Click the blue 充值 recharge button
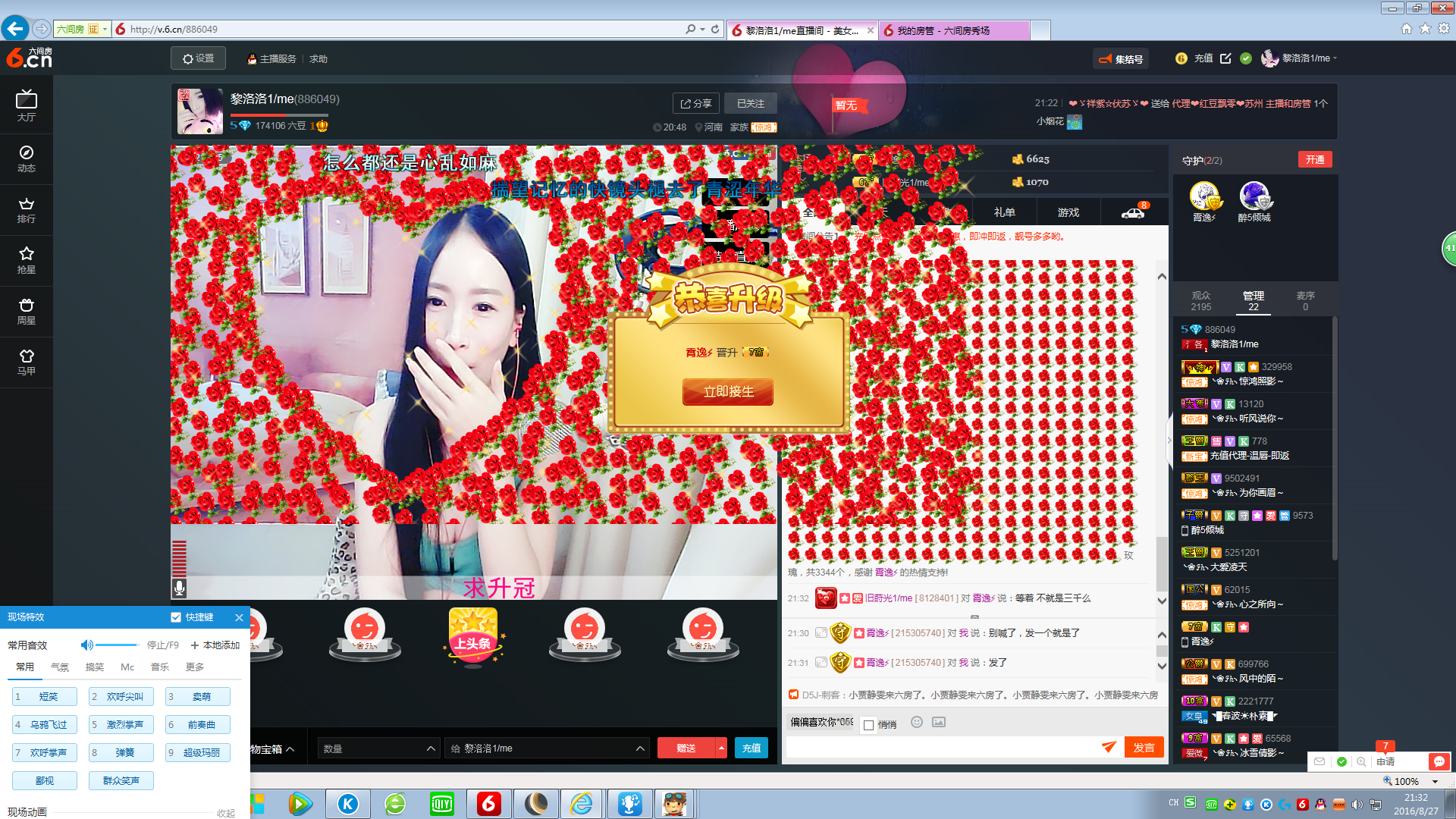Image resolution: width=1456 pixels, height=819 pixels. 752,748
